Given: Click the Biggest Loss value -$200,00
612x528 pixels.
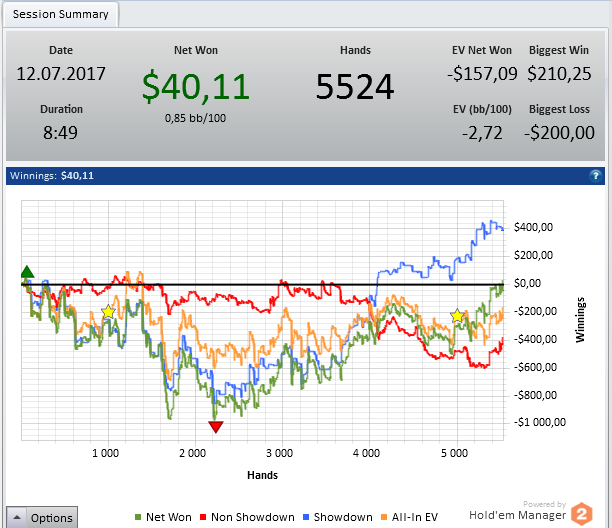Looking at the screenshot, I should [559, 133].
